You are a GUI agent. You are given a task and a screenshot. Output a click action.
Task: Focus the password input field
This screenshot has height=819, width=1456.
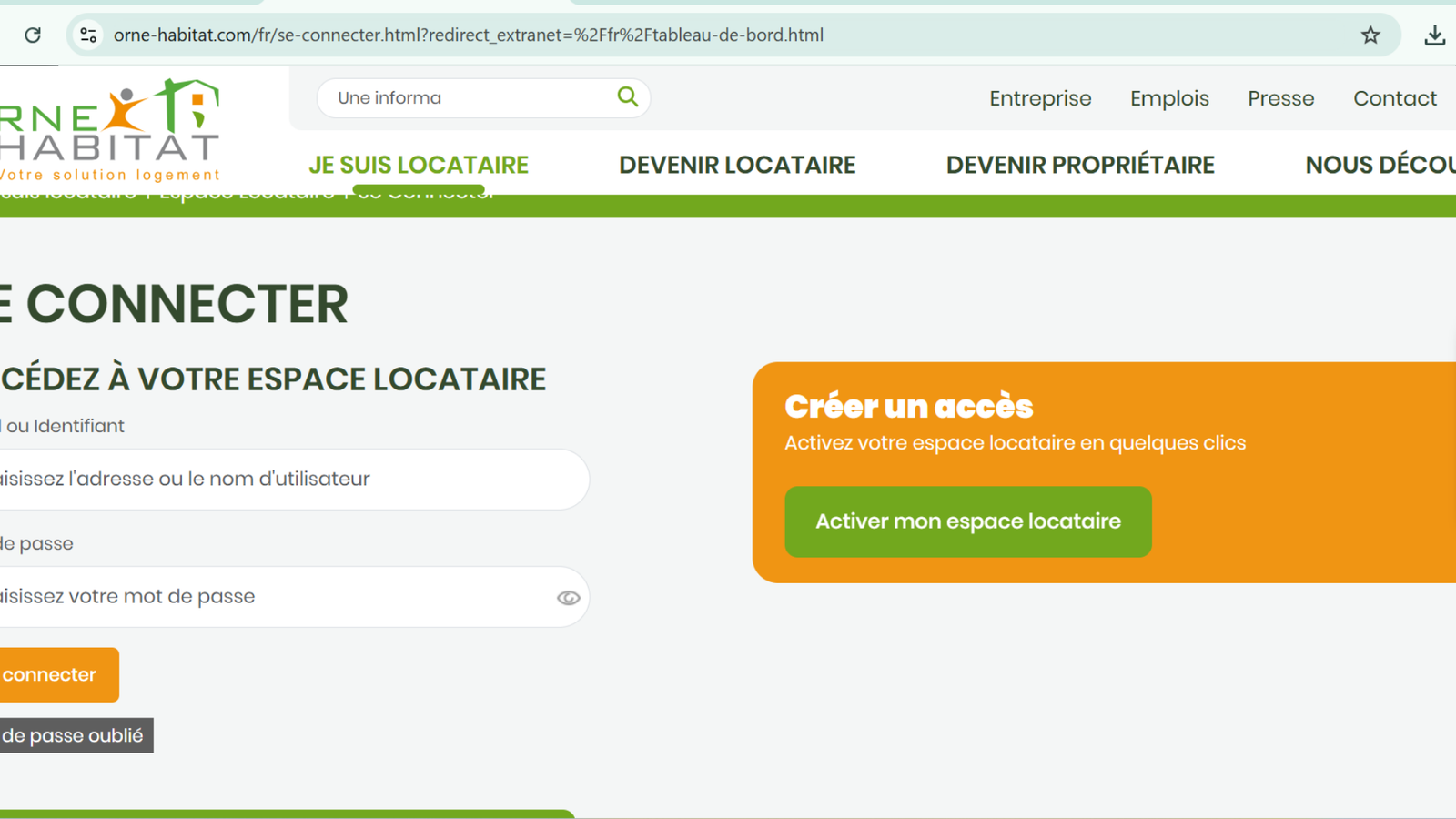tap(294, 597)
